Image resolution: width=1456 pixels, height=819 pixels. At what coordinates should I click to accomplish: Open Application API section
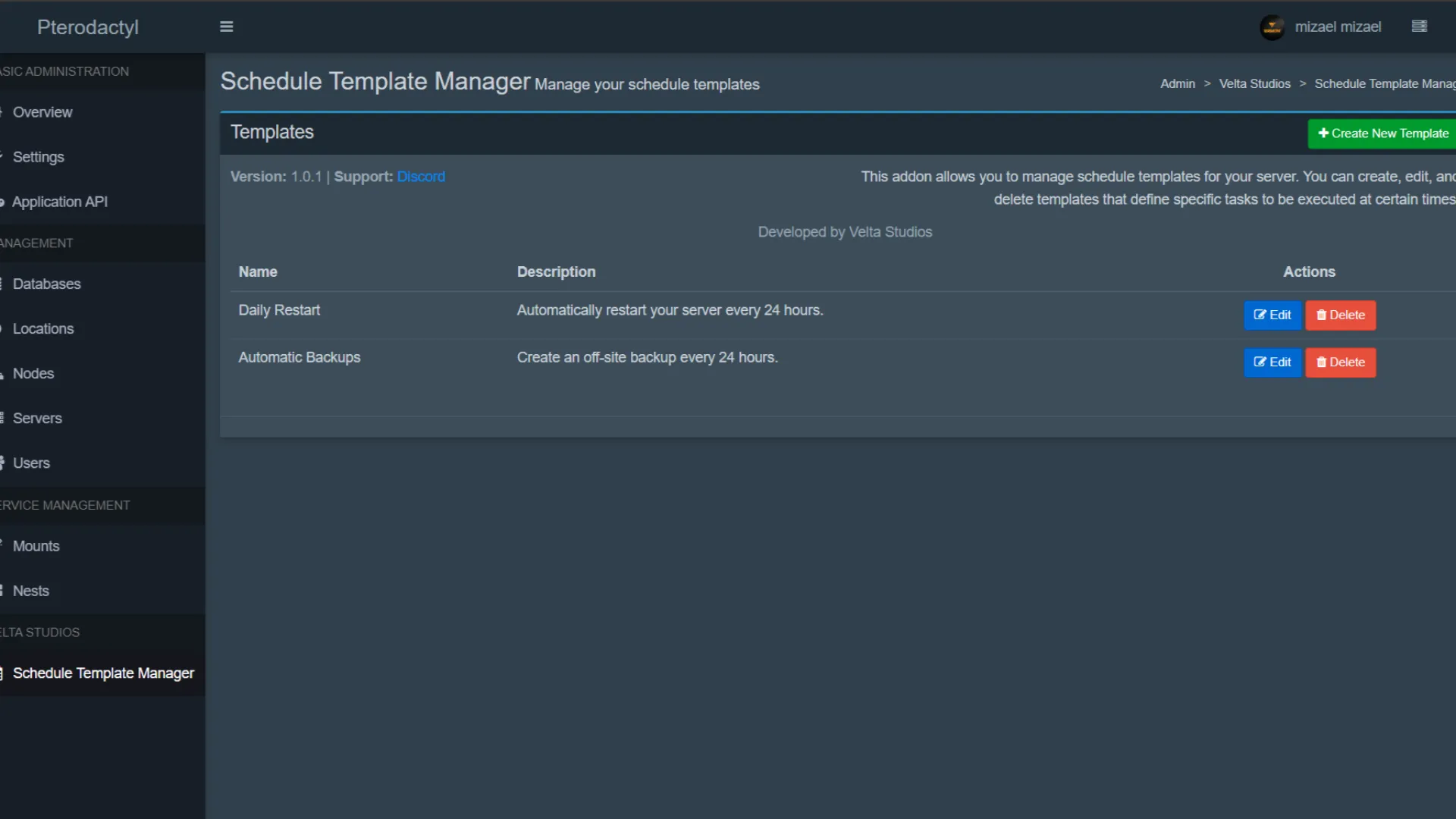59,202
